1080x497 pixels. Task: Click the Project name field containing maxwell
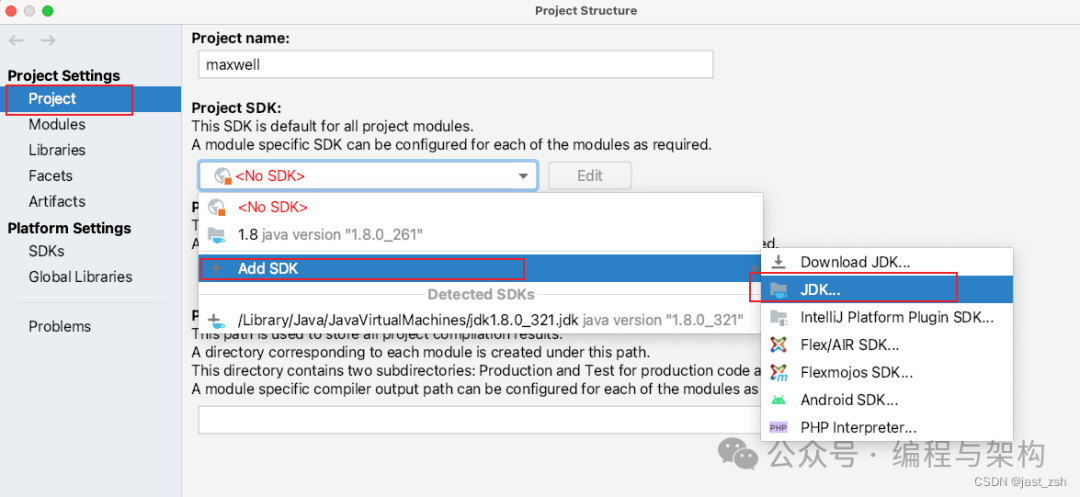pyautogui.click(x=455, y=65)
